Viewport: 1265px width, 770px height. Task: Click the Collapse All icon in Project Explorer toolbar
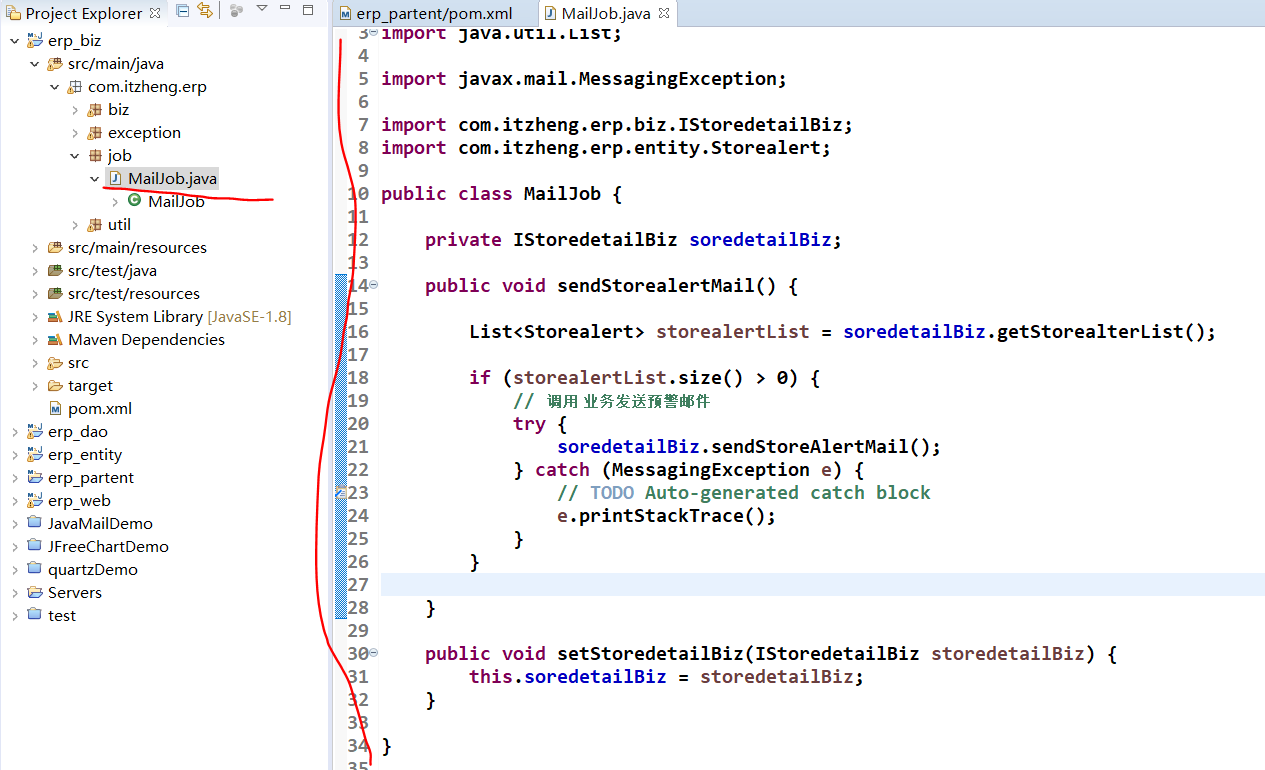click(182, 10)
